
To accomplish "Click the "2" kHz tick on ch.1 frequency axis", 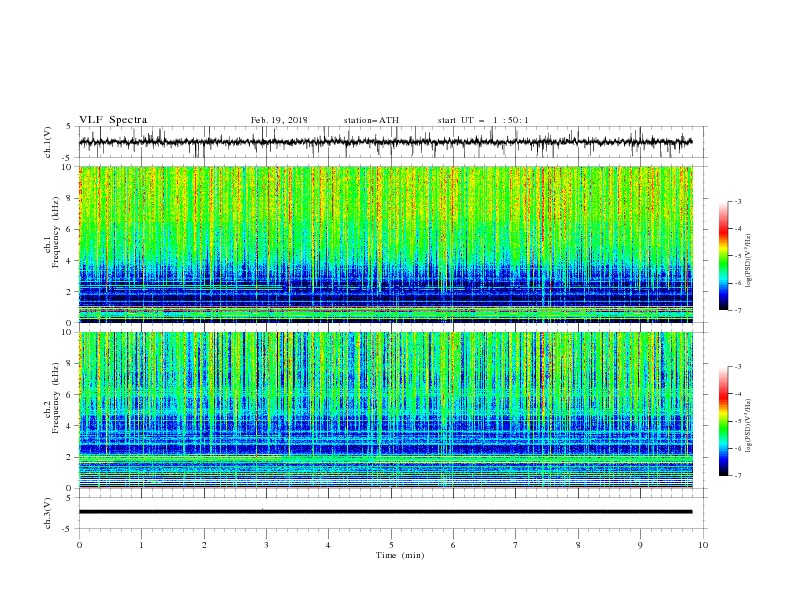I will [70, 292].
